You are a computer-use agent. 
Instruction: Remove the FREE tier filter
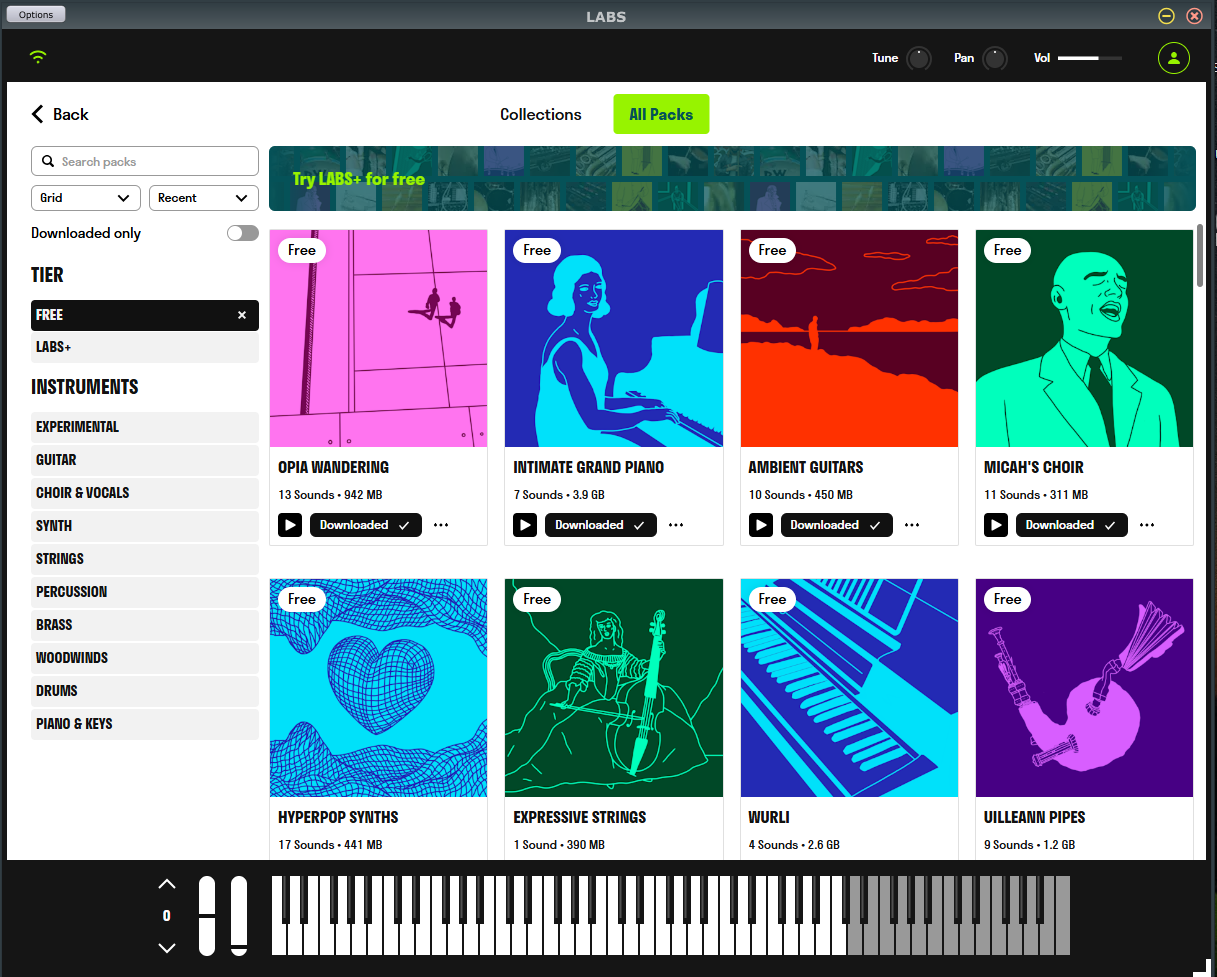241,315
